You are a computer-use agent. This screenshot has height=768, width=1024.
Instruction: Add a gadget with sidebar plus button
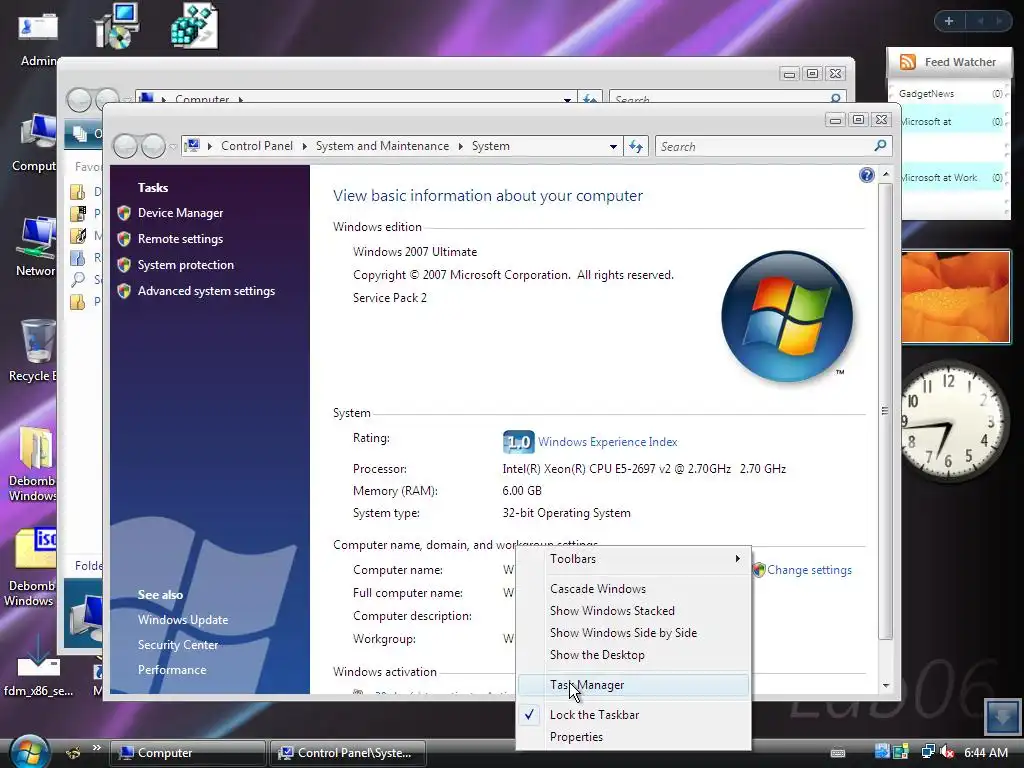coord(949,21)
